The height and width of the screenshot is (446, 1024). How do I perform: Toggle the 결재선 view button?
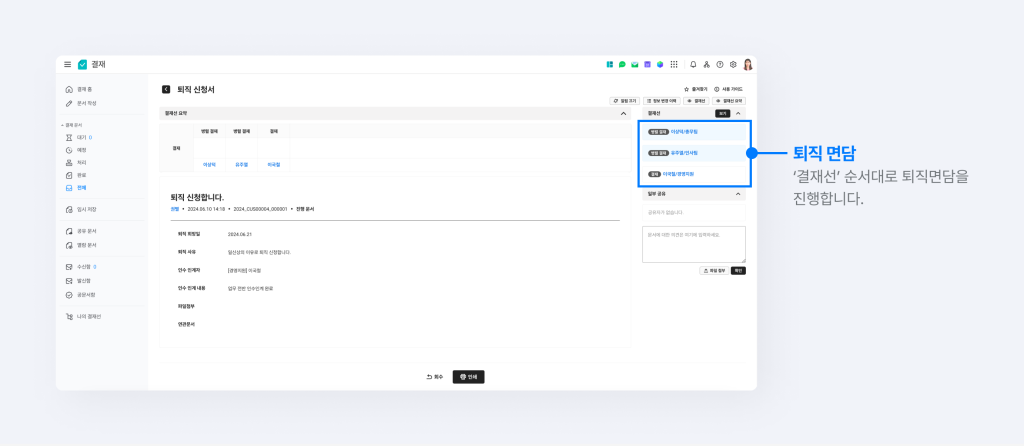(x=696, y=101)
